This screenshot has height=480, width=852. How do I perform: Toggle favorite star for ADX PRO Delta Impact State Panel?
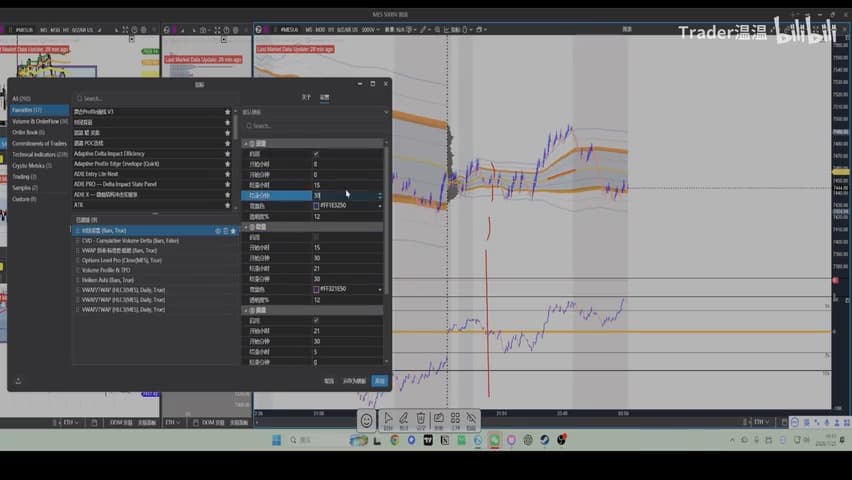[x=228, y=185]
